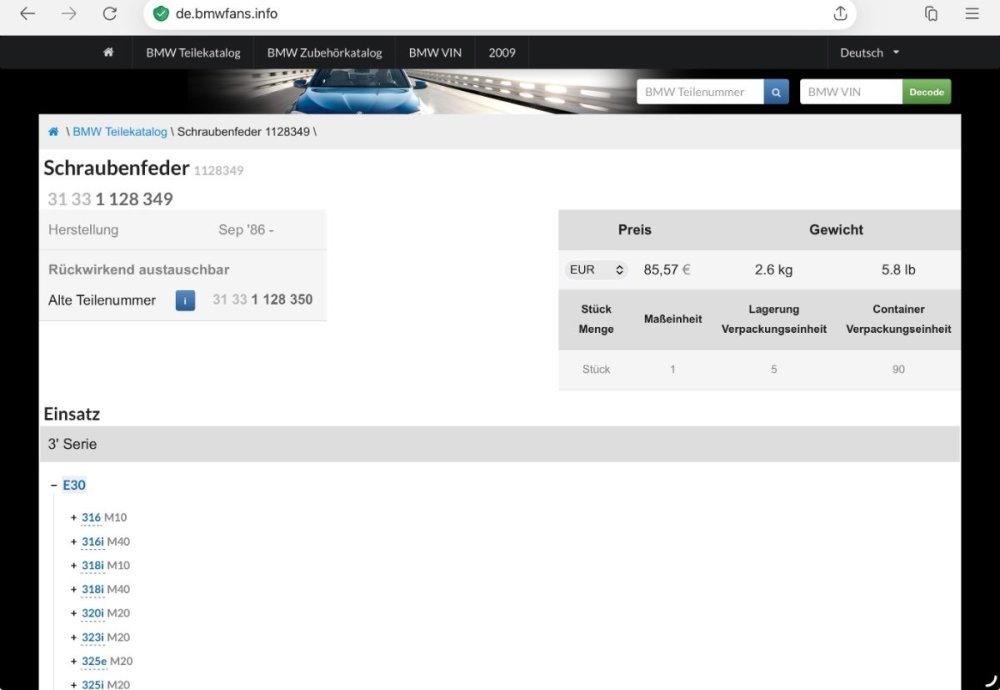Click the price value 85,57 €

(x=666, y=270)
